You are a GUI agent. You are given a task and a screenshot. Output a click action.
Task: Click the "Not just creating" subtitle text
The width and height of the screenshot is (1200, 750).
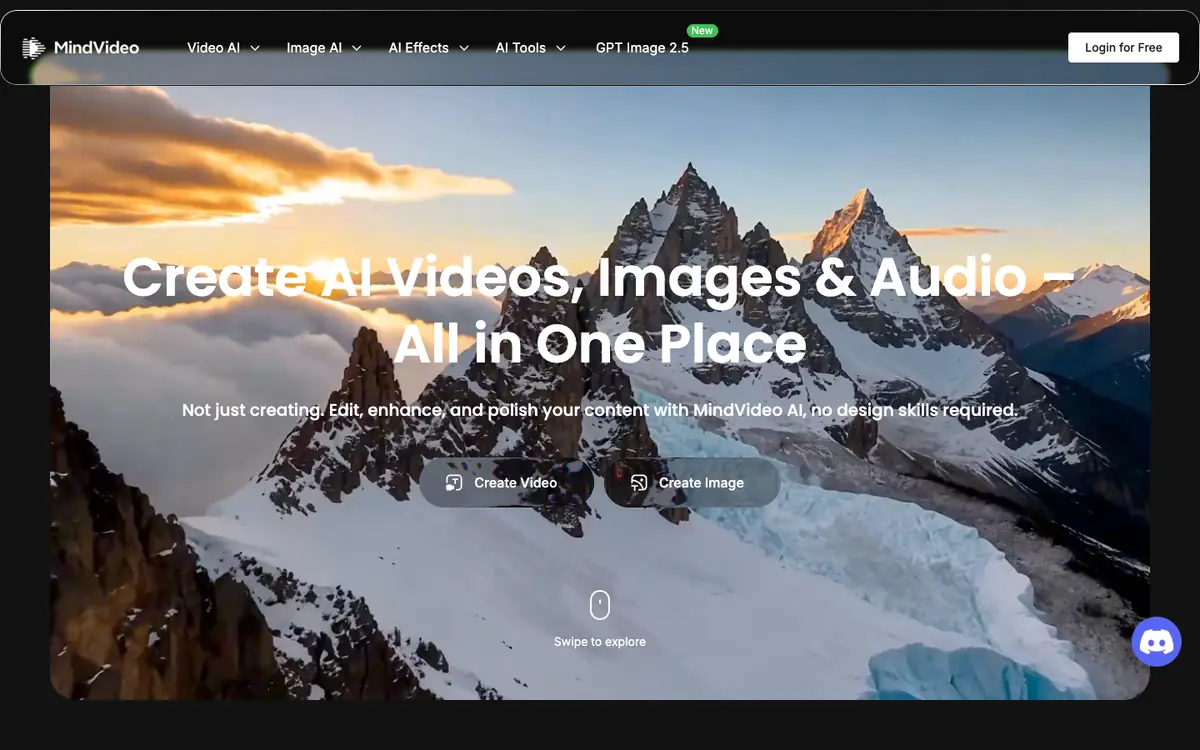(x=600, y=410)
